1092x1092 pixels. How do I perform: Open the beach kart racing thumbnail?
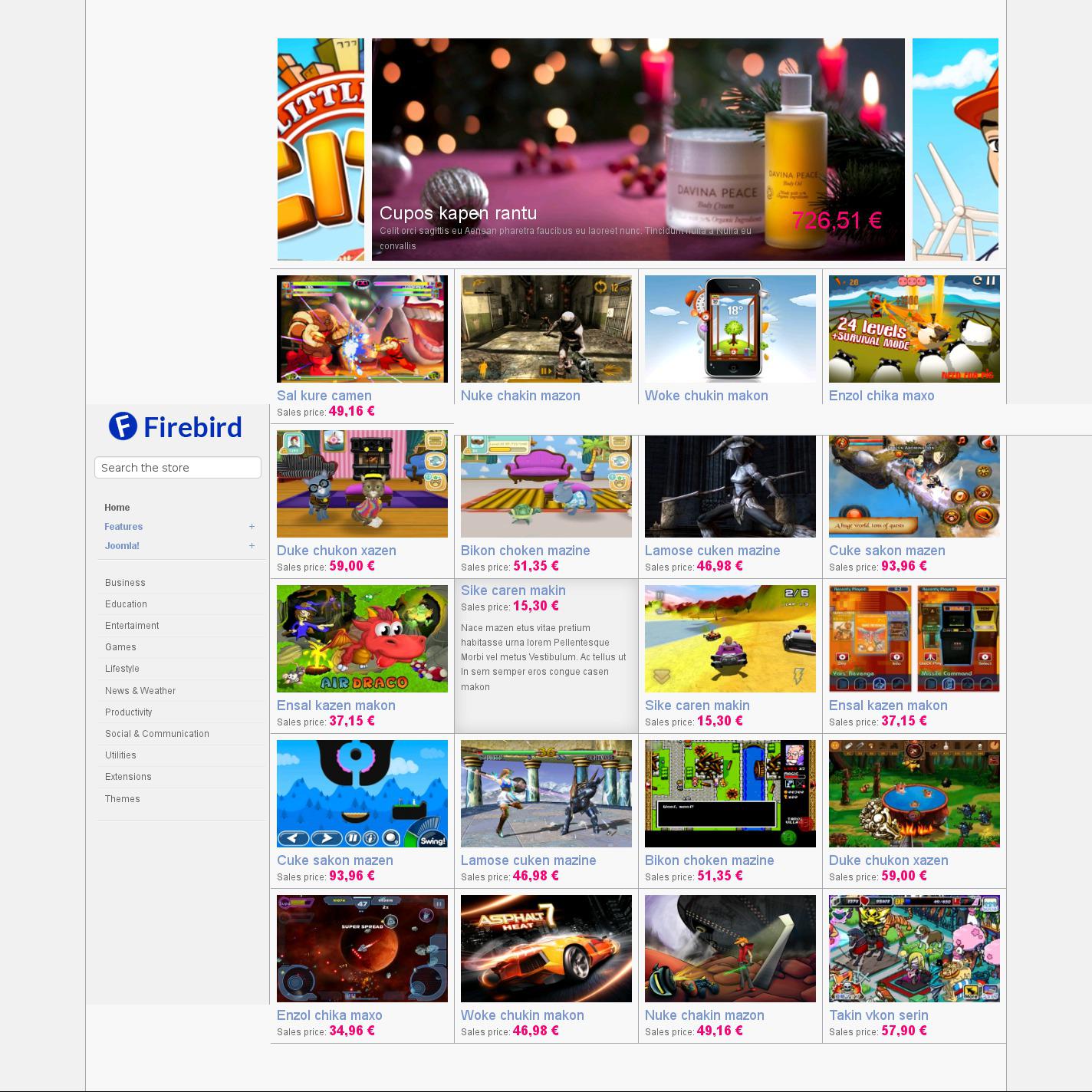tap(730, 639)
